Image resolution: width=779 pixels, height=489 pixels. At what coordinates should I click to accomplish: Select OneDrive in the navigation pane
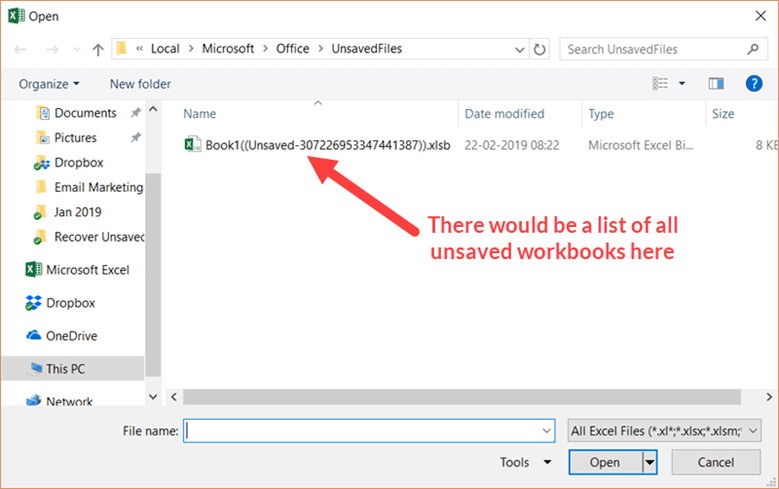(62, 336)
